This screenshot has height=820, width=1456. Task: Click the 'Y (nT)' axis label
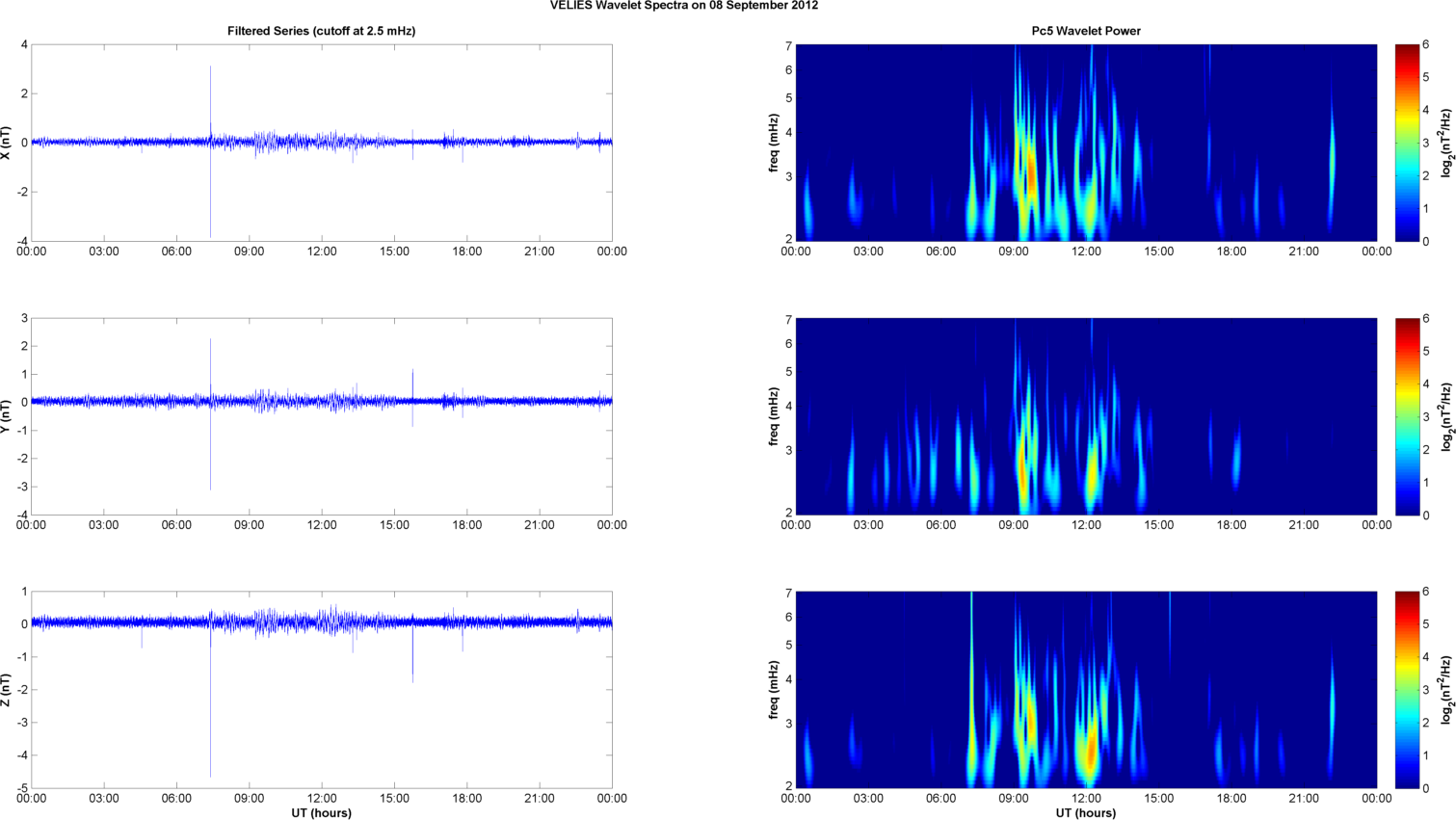pyautogui.click(x=7, y=416)
